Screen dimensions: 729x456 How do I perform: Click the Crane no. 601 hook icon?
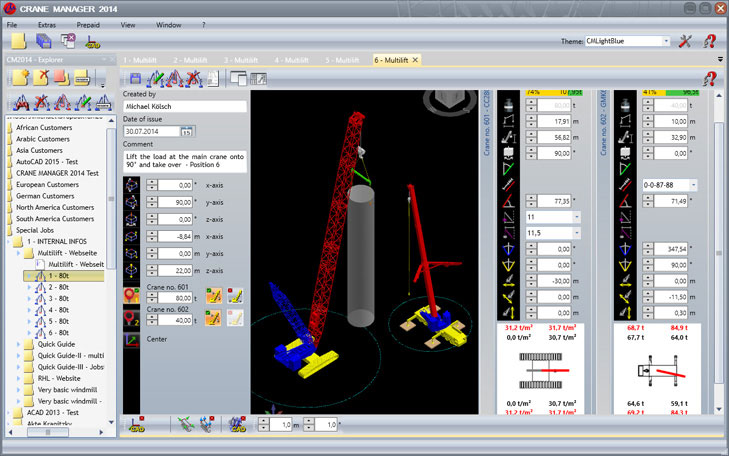(132, 295)
